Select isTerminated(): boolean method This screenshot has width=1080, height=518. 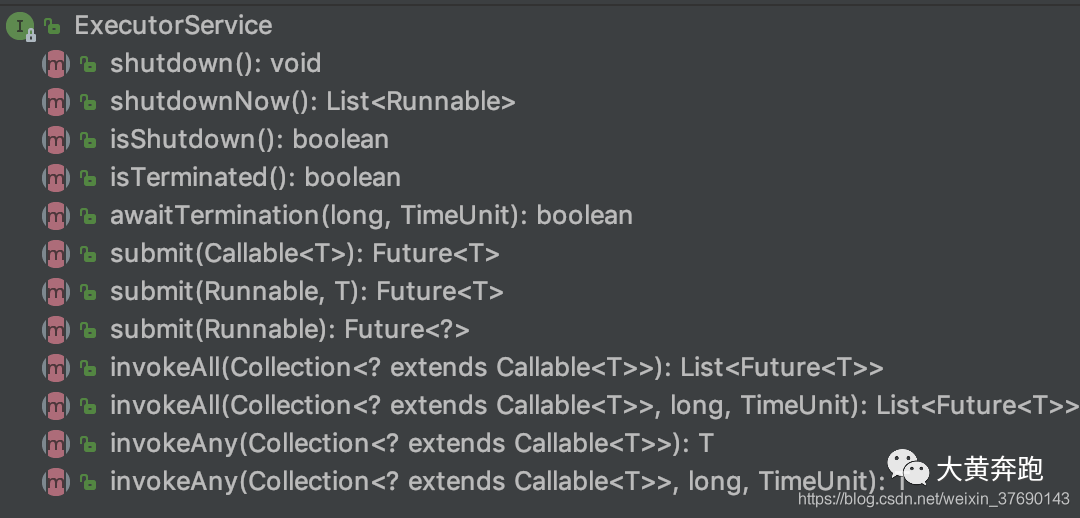(x=256, y=178)
